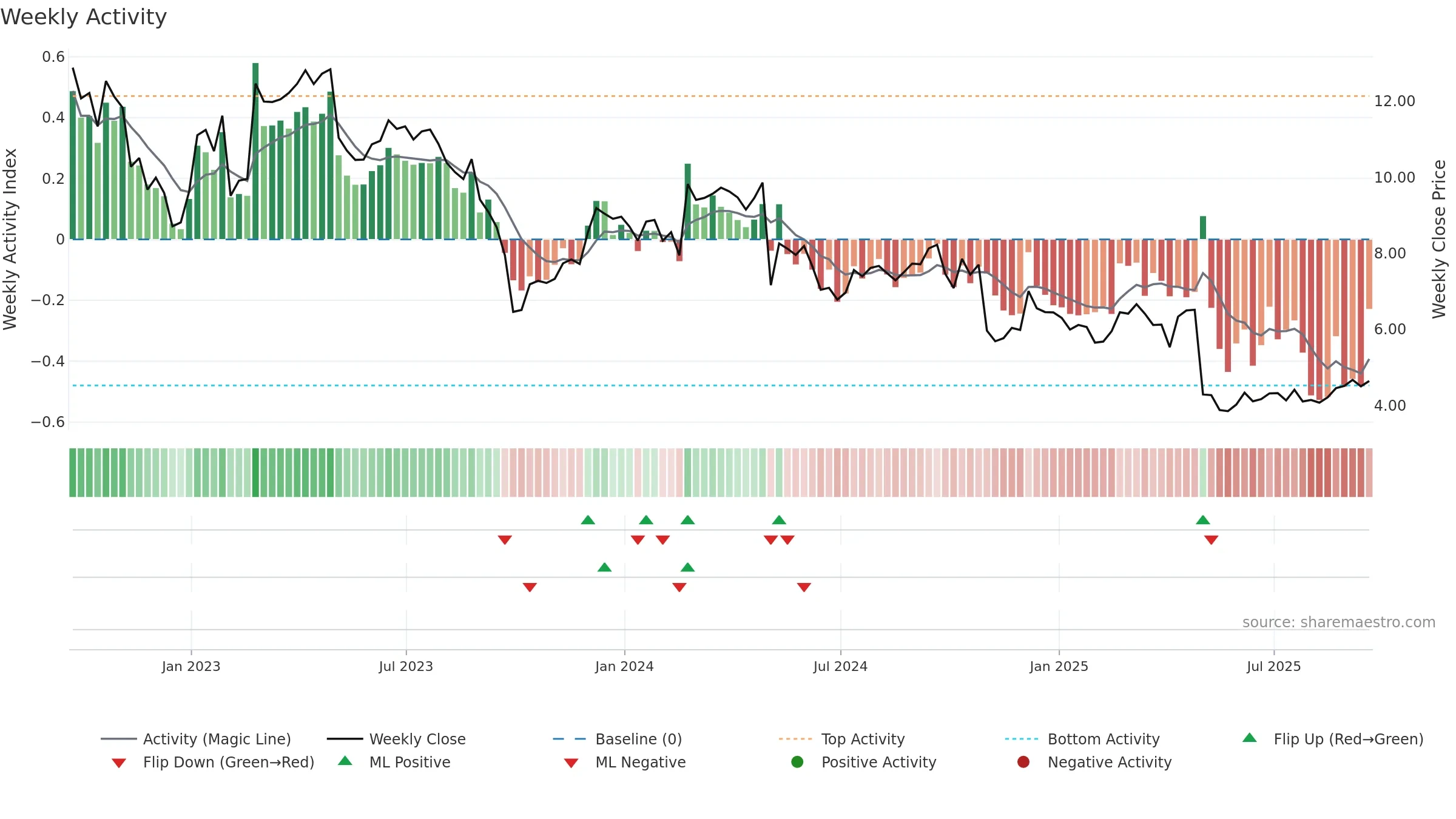Toggle the Bottom Activity legend entry
1456x819 pixels.
click(1082, 739)
